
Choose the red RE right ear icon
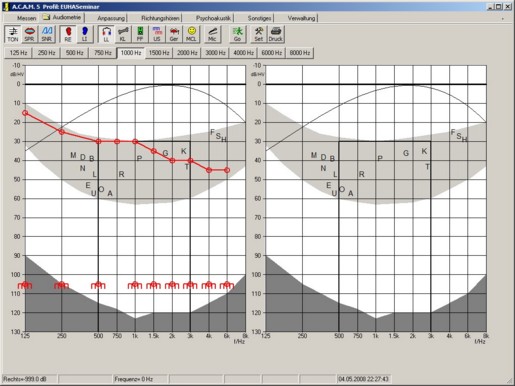click(68, 34)
